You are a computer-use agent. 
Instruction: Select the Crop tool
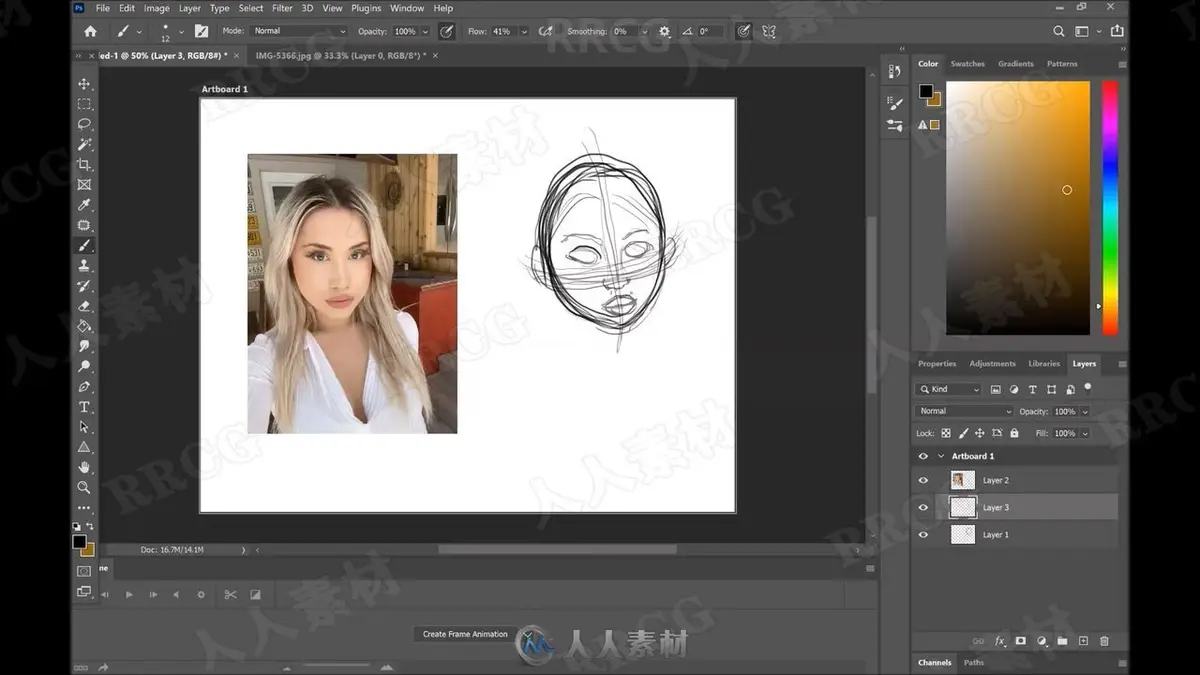84,165
